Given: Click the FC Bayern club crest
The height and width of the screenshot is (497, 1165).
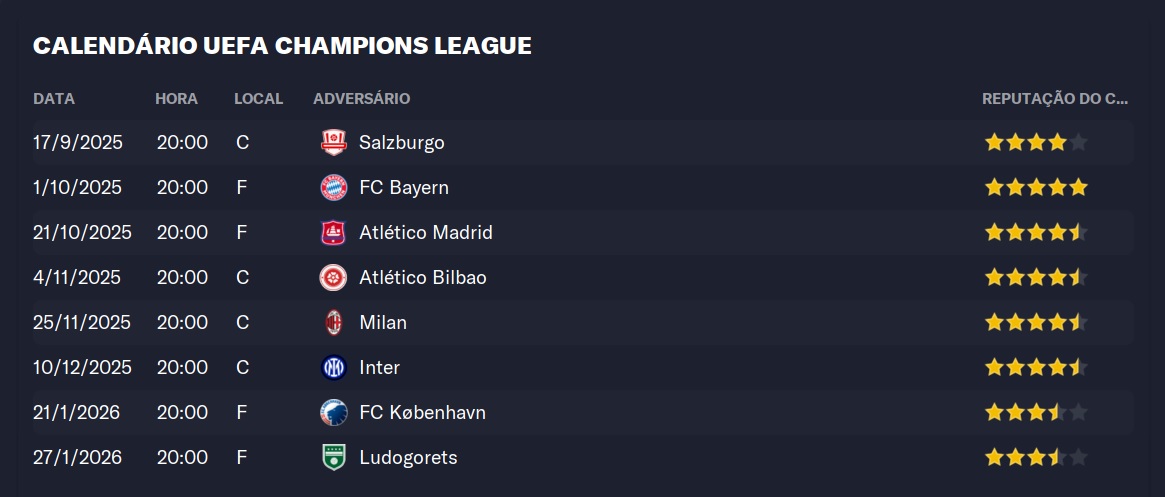Looking at the screenshot, I should (333, 187).
